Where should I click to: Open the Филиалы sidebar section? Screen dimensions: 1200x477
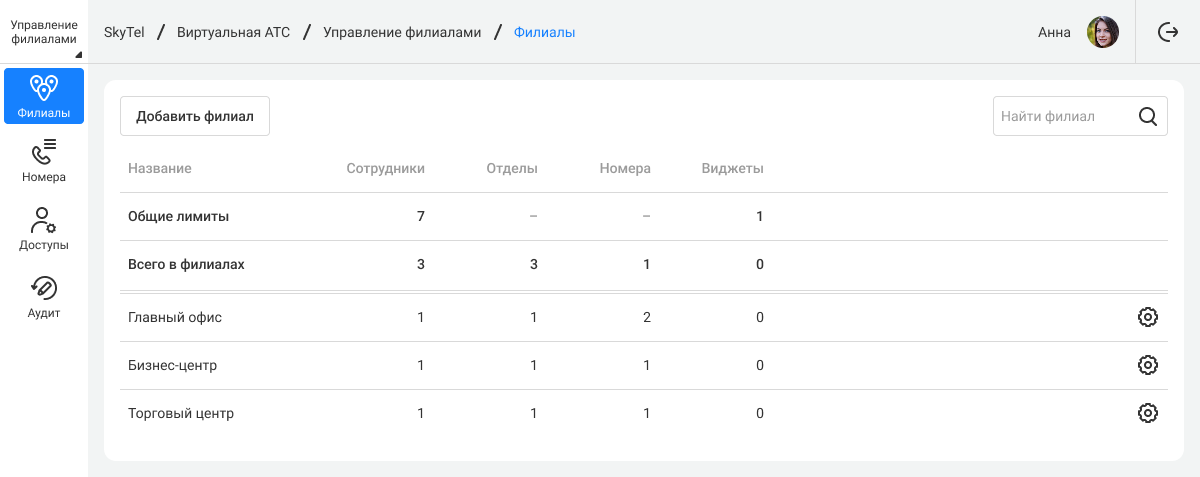(x=44, y=96)
